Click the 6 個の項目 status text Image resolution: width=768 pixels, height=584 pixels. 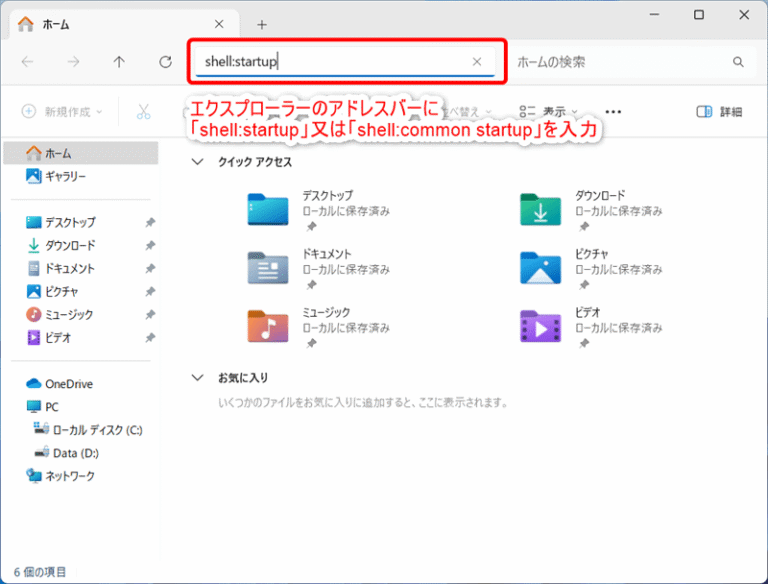(x=40, y=572)
